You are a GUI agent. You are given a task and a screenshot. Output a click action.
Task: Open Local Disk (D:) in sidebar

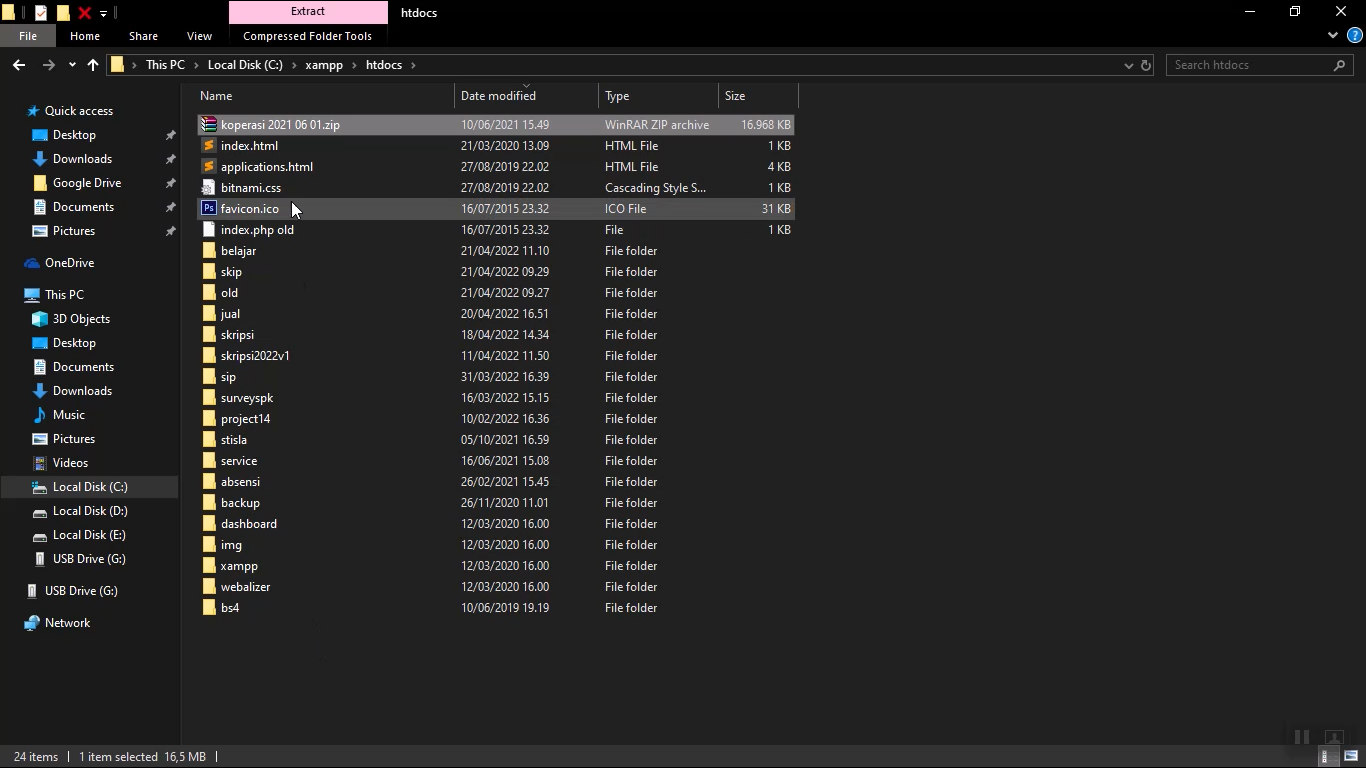point(90,511)
